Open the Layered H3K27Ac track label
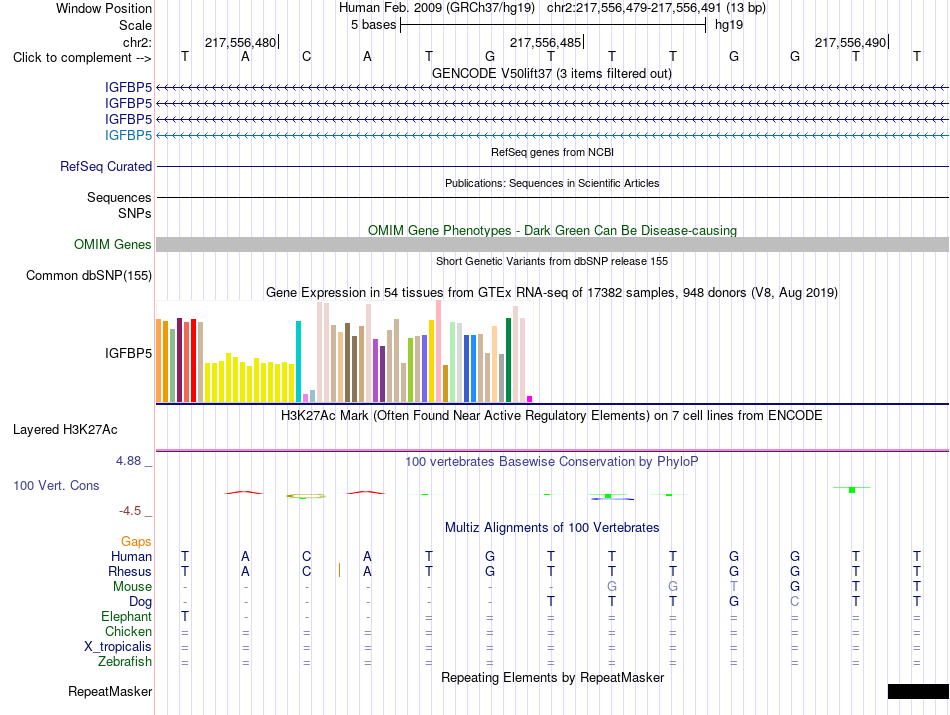This screenshot has width=950, height=715. pos(65,430)
